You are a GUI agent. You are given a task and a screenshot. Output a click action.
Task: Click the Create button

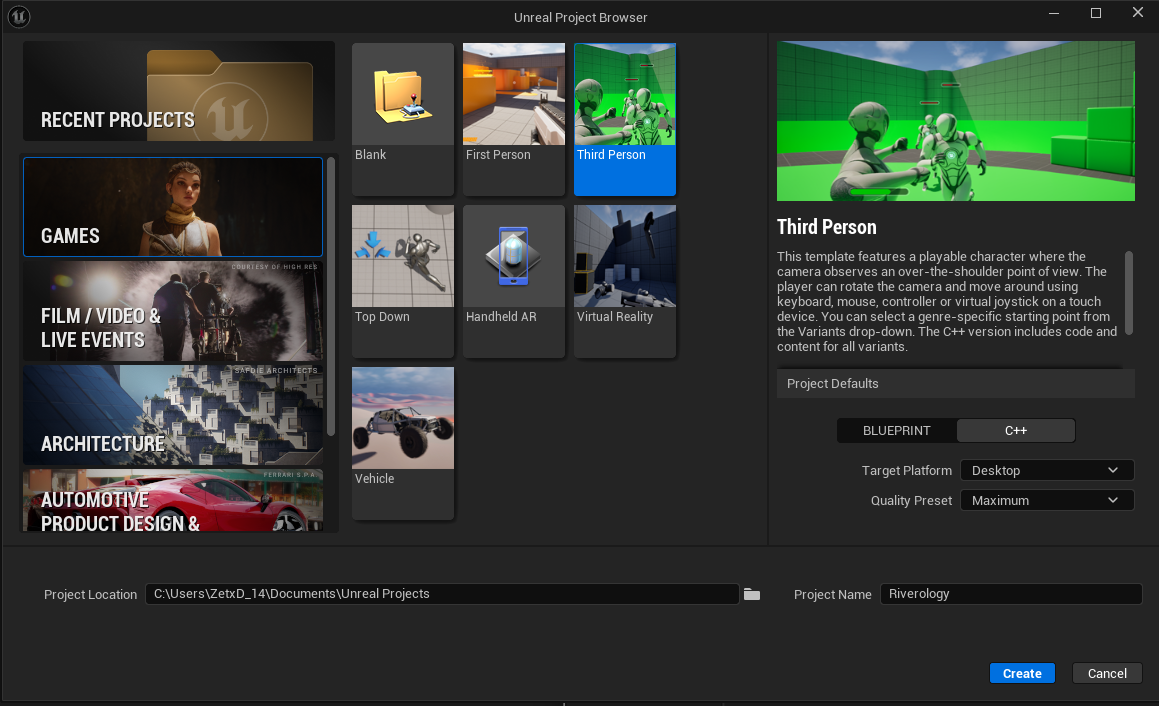(x=1021, y=673)
